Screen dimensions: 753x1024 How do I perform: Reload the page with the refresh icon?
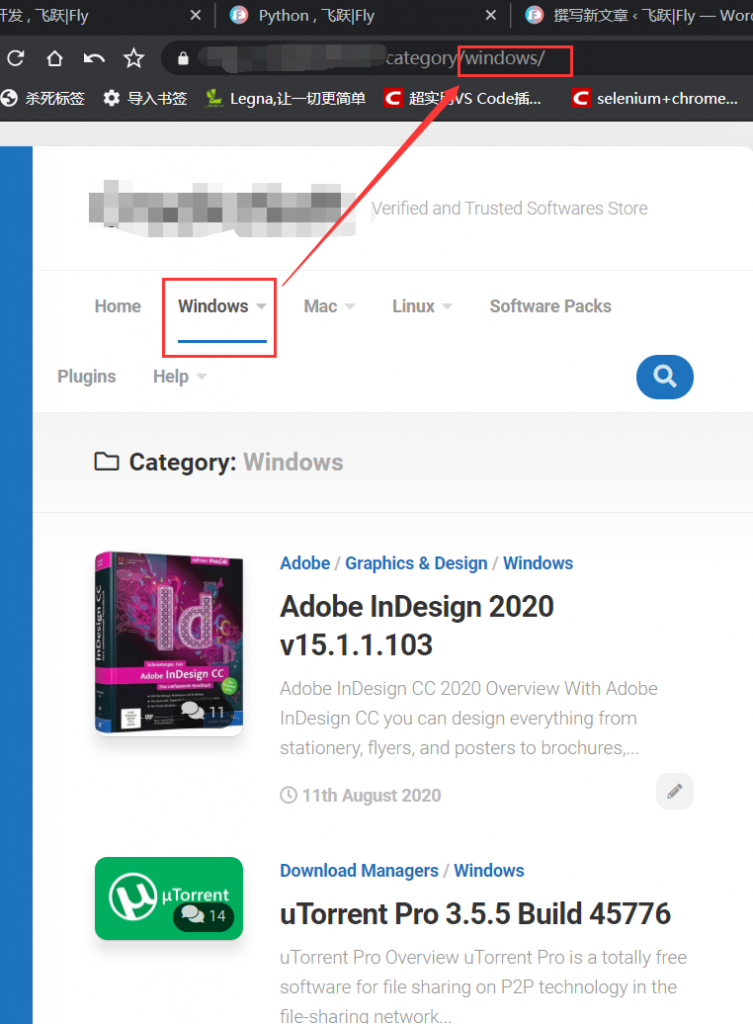tap(16, 58)
